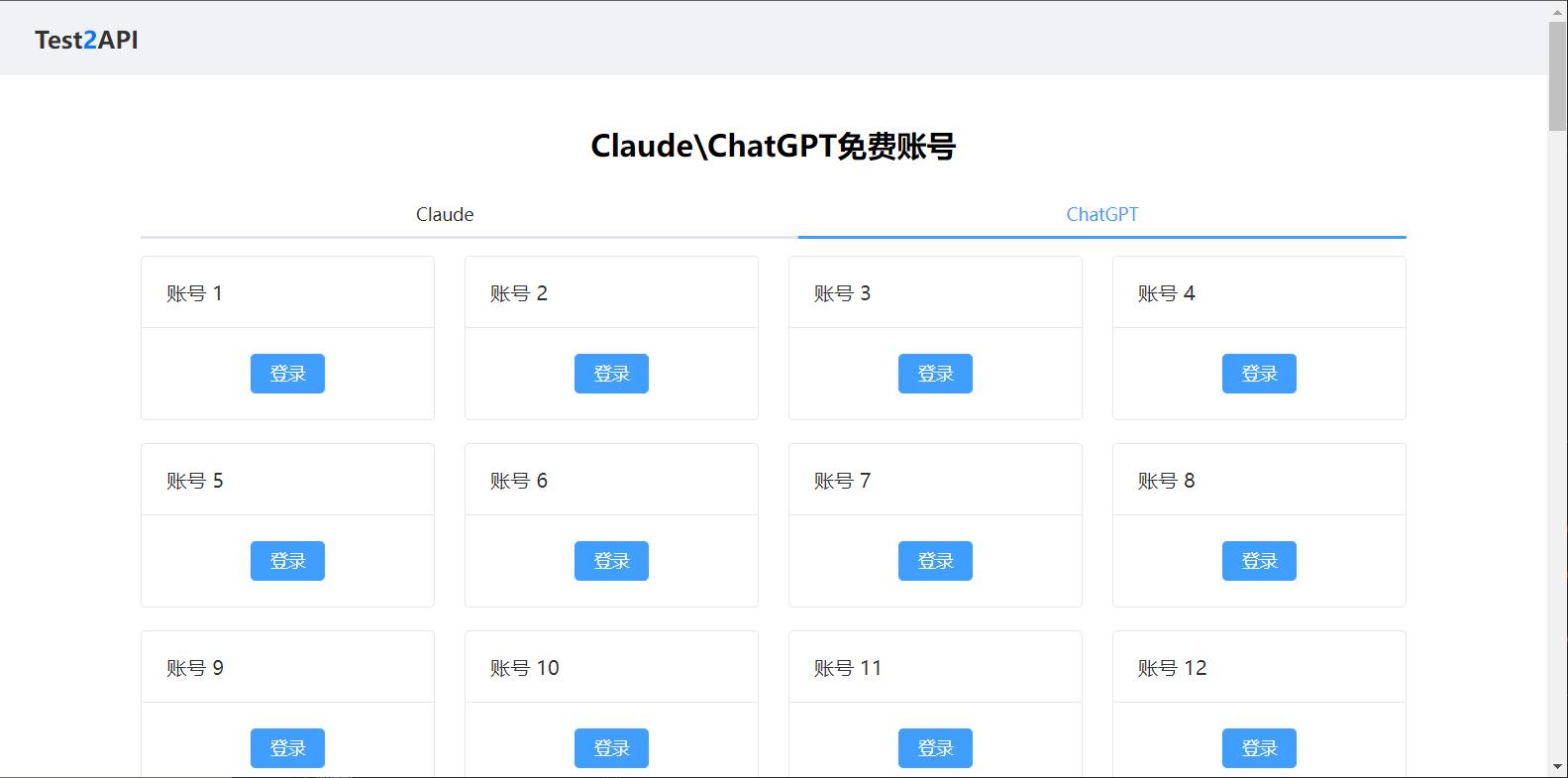Log in to 账号 1

coord(287,374)
